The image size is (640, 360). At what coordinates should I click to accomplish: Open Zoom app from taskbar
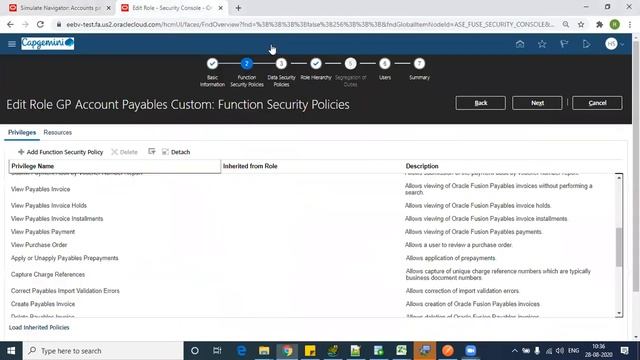pos(470,351)
